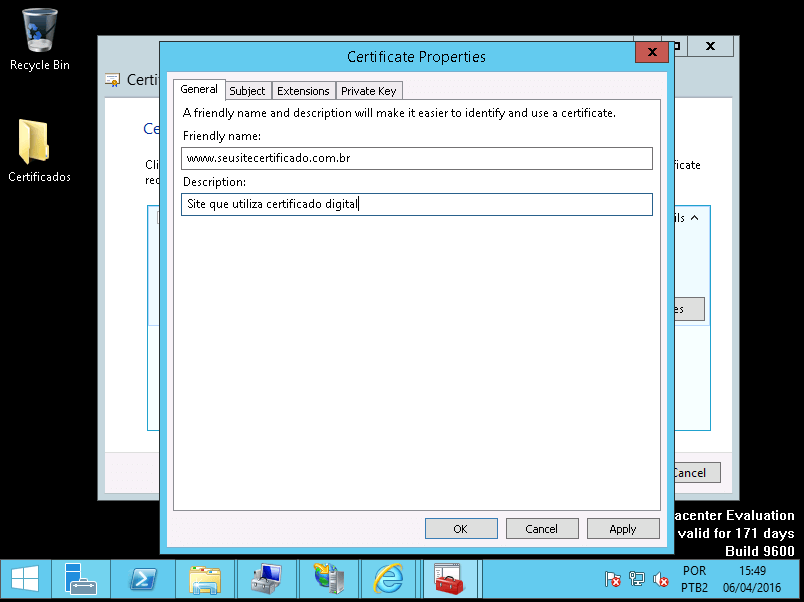Image resolution: width=804 pixels, height=602 pixels.
Task: Open the POR PTB2 language indicator
Action: pyautogui.click(x=694, y=579)
